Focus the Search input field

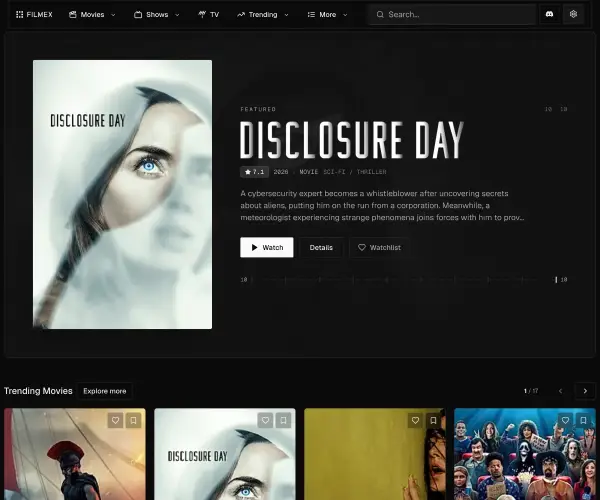coord(452,15)
